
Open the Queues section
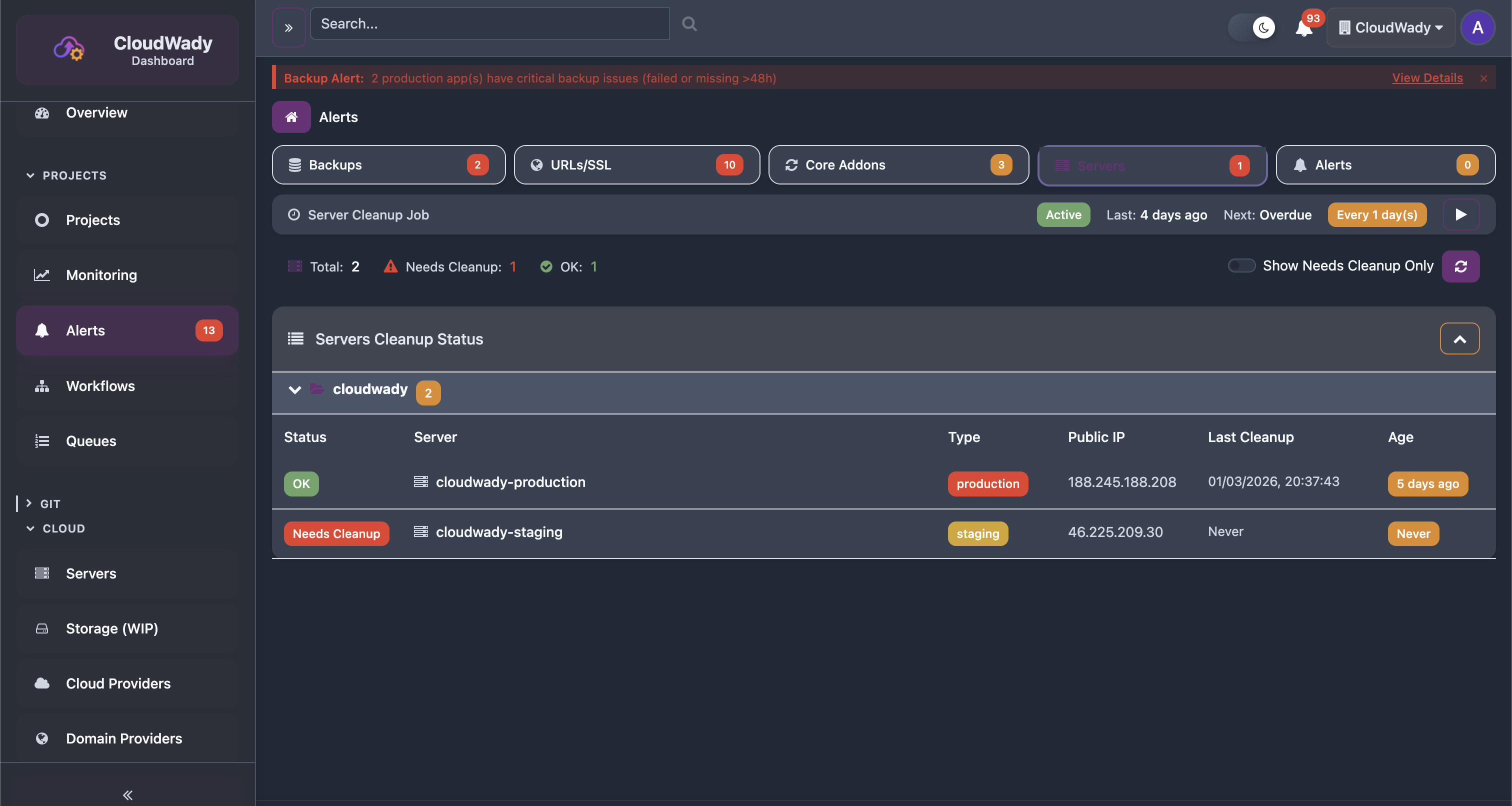(x=90, y=441)
